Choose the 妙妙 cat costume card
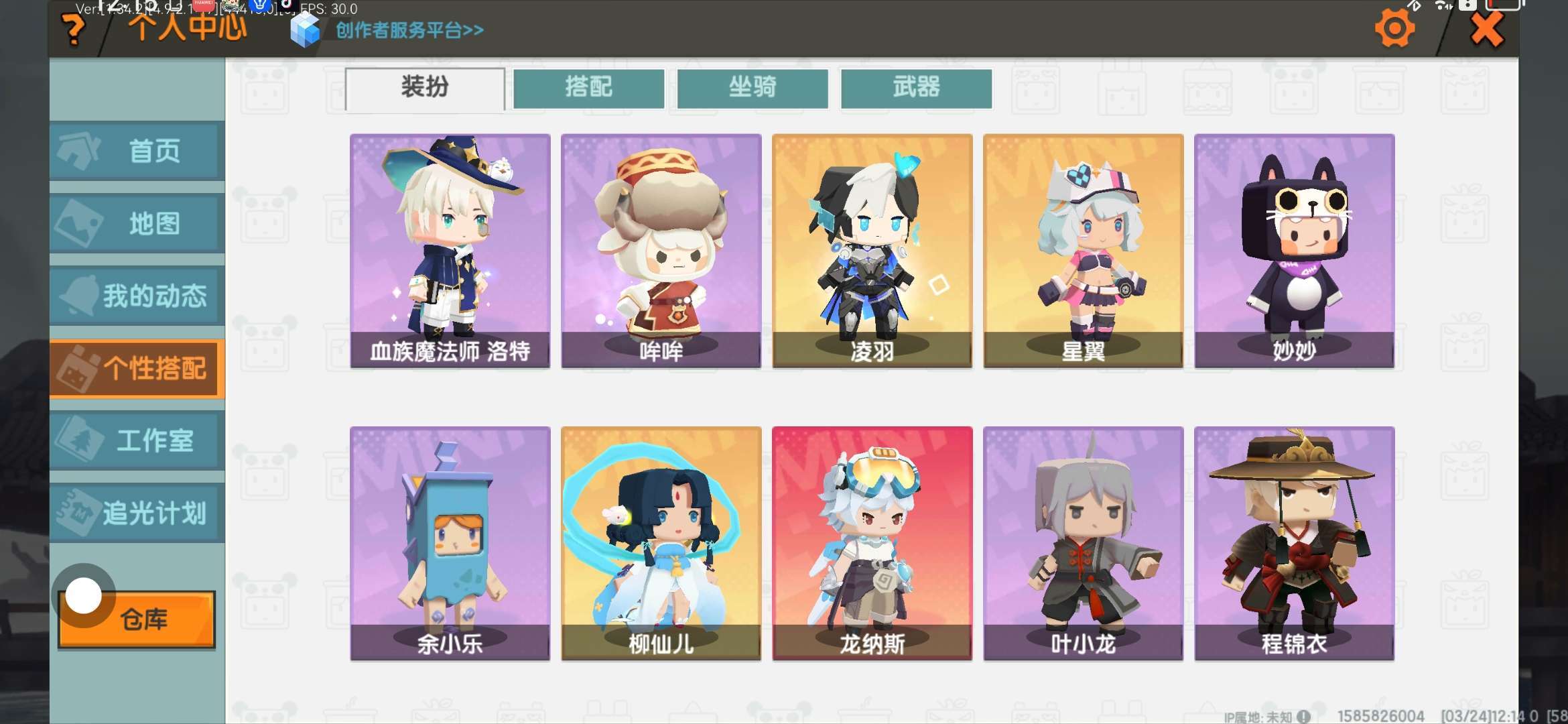 [1295, 251]
